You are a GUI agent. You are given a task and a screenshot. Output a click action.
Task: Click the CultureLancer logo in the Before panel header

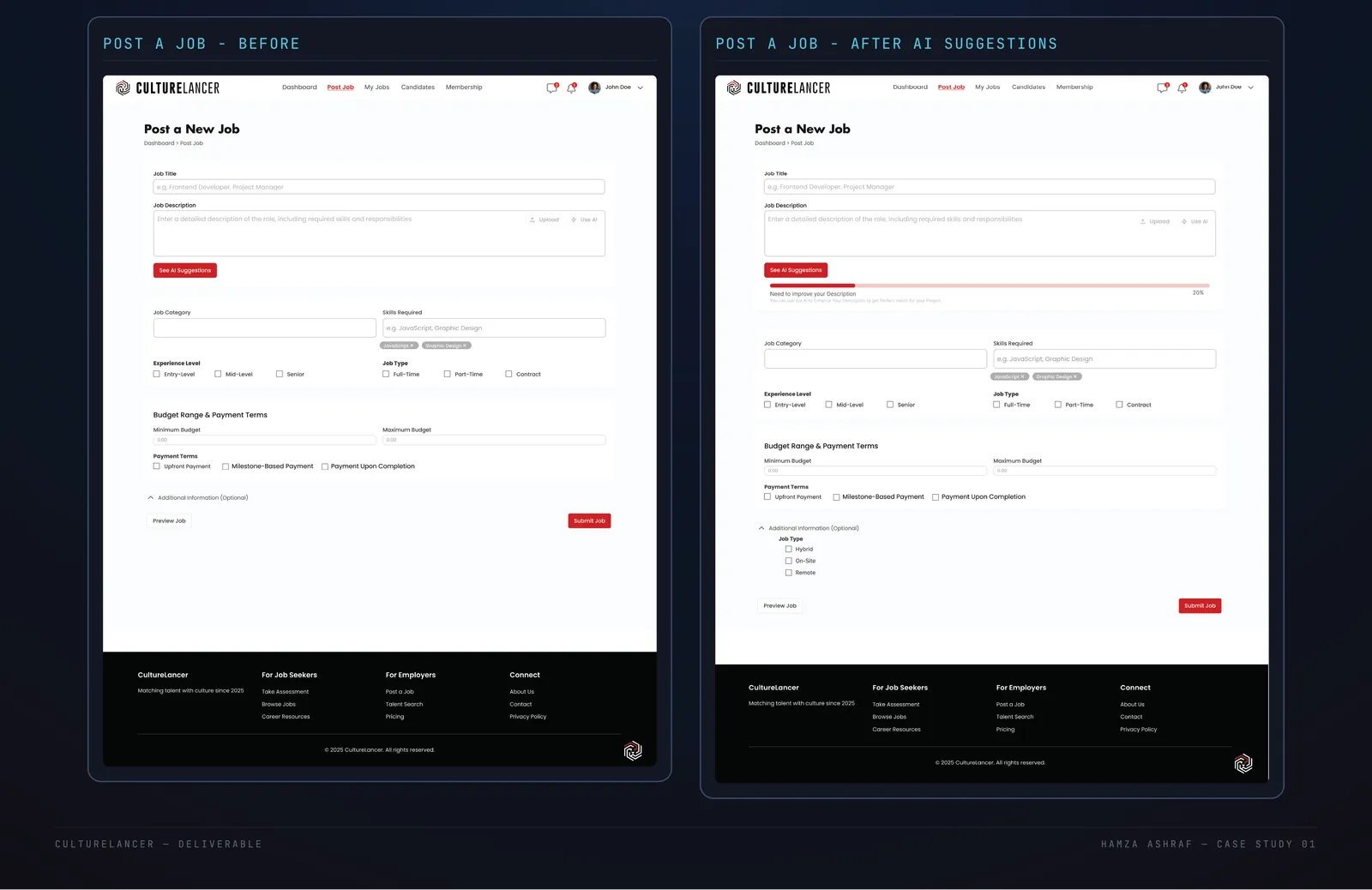[x=168, y=87]
